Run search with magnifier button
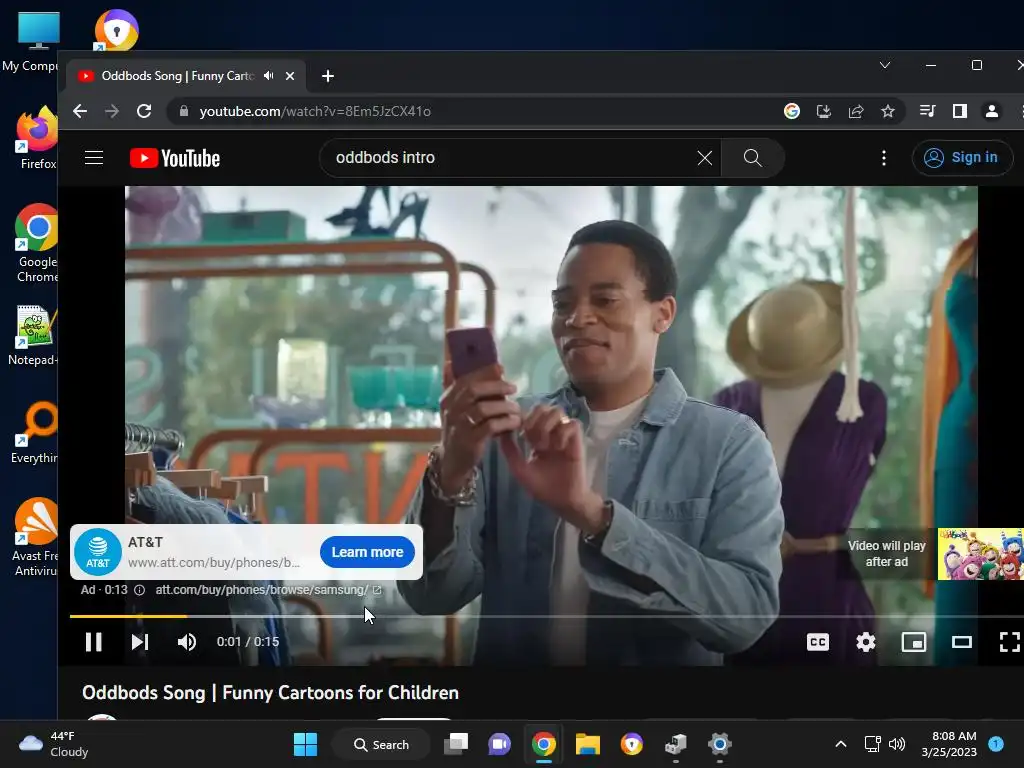 pos(752,157)
